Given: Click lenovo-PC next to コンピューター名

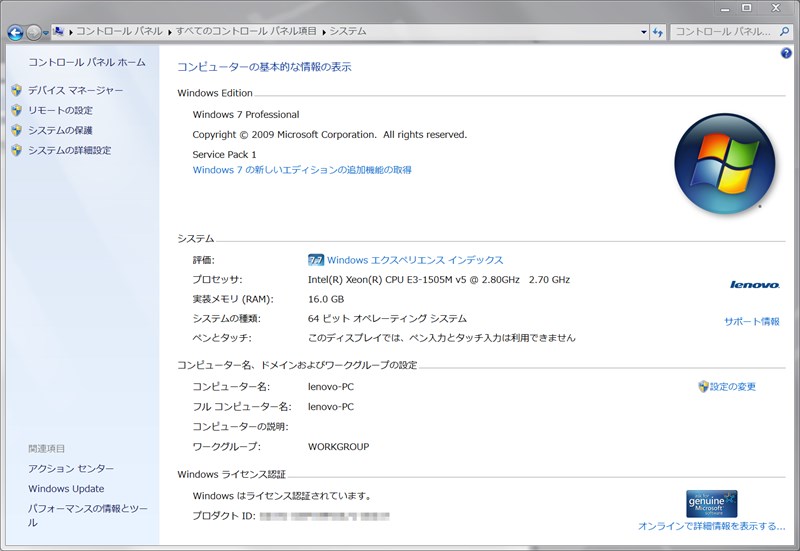Looking at the screenshot, I should [x=331, y=387].
